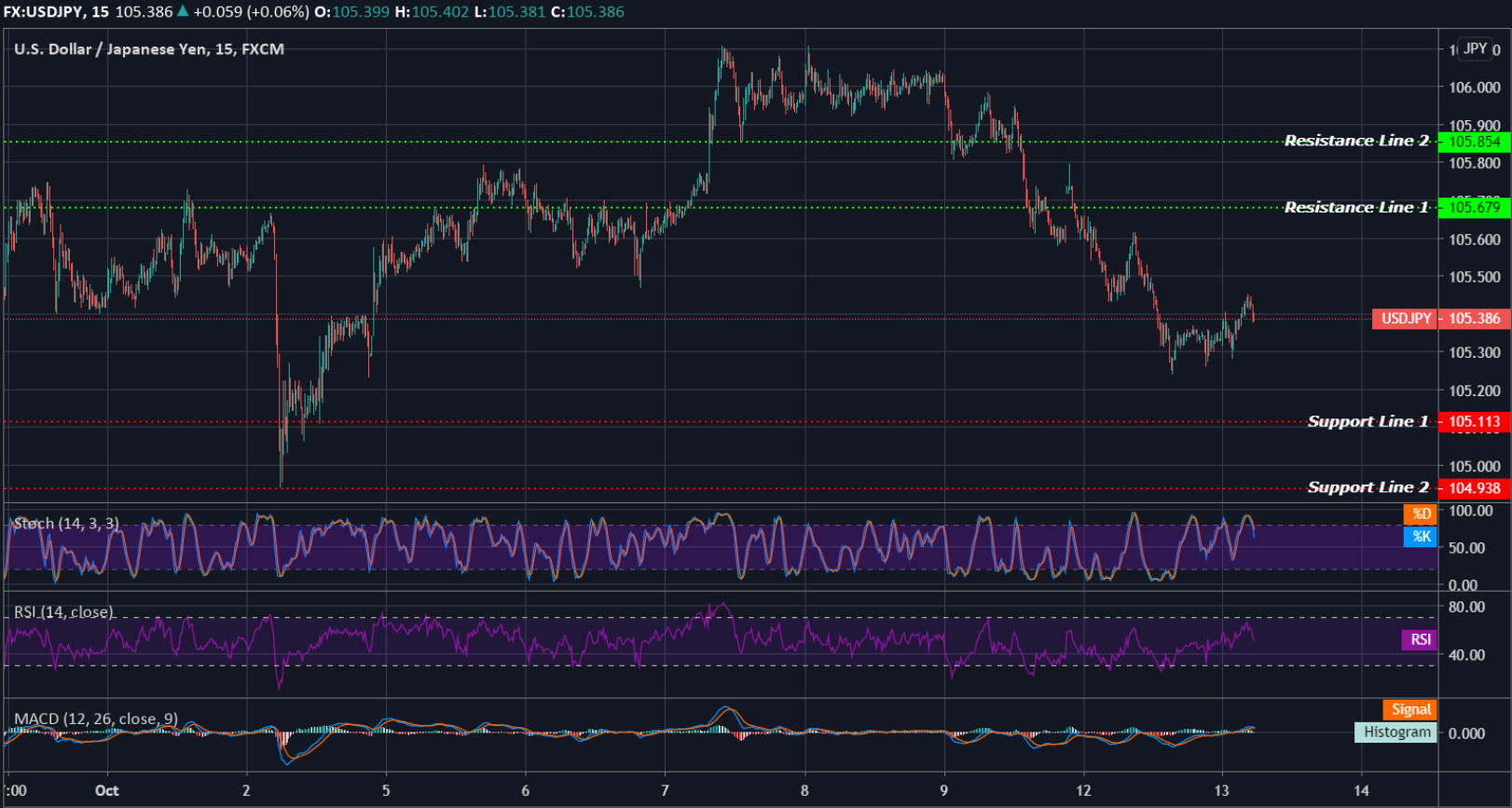
Task: Click the purple RSI tag
Action: coord(1420,639)
